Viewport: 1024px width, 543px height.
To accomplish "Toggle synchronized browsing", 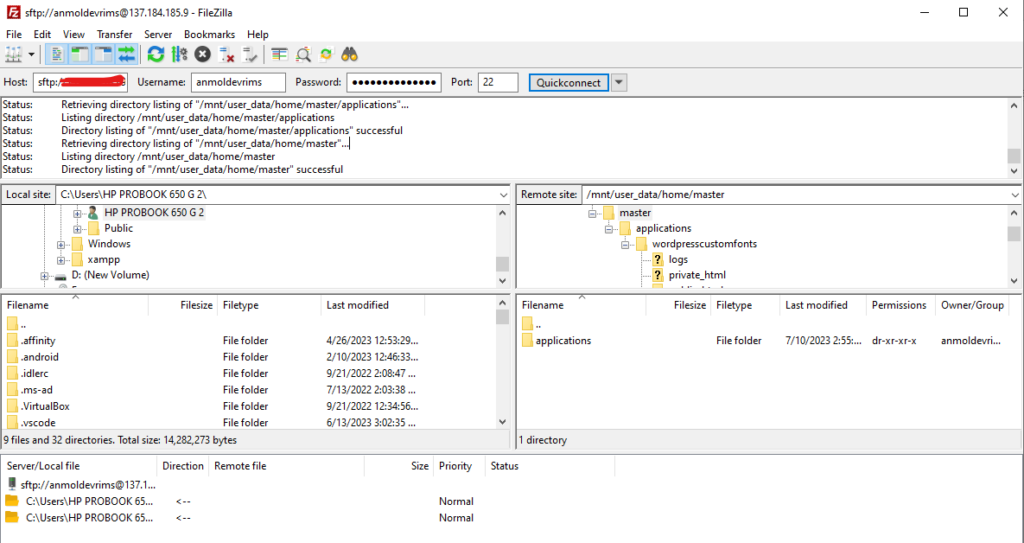I will pyautogui.click(x=326, y=55).
